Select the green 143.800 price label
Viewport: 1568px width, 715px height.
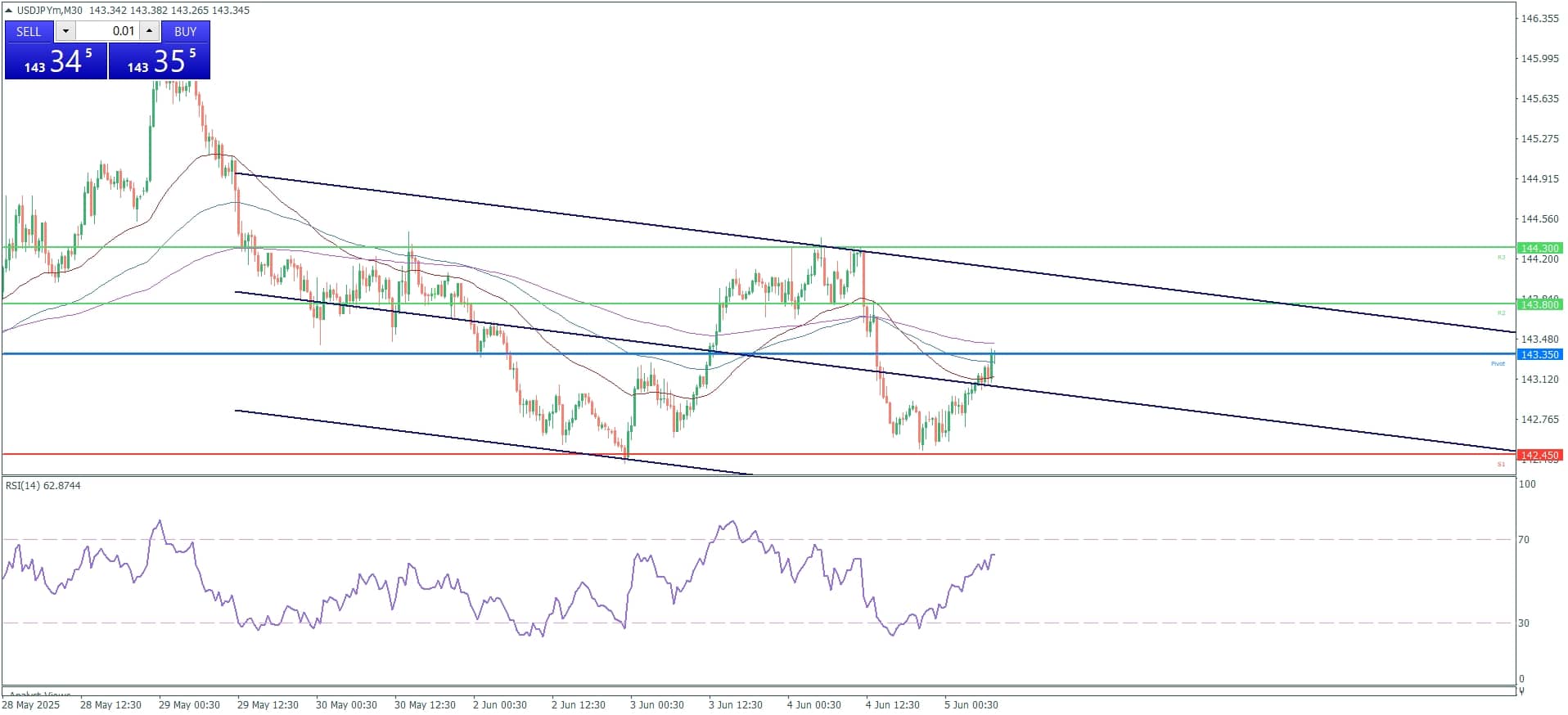(1539, 304)
